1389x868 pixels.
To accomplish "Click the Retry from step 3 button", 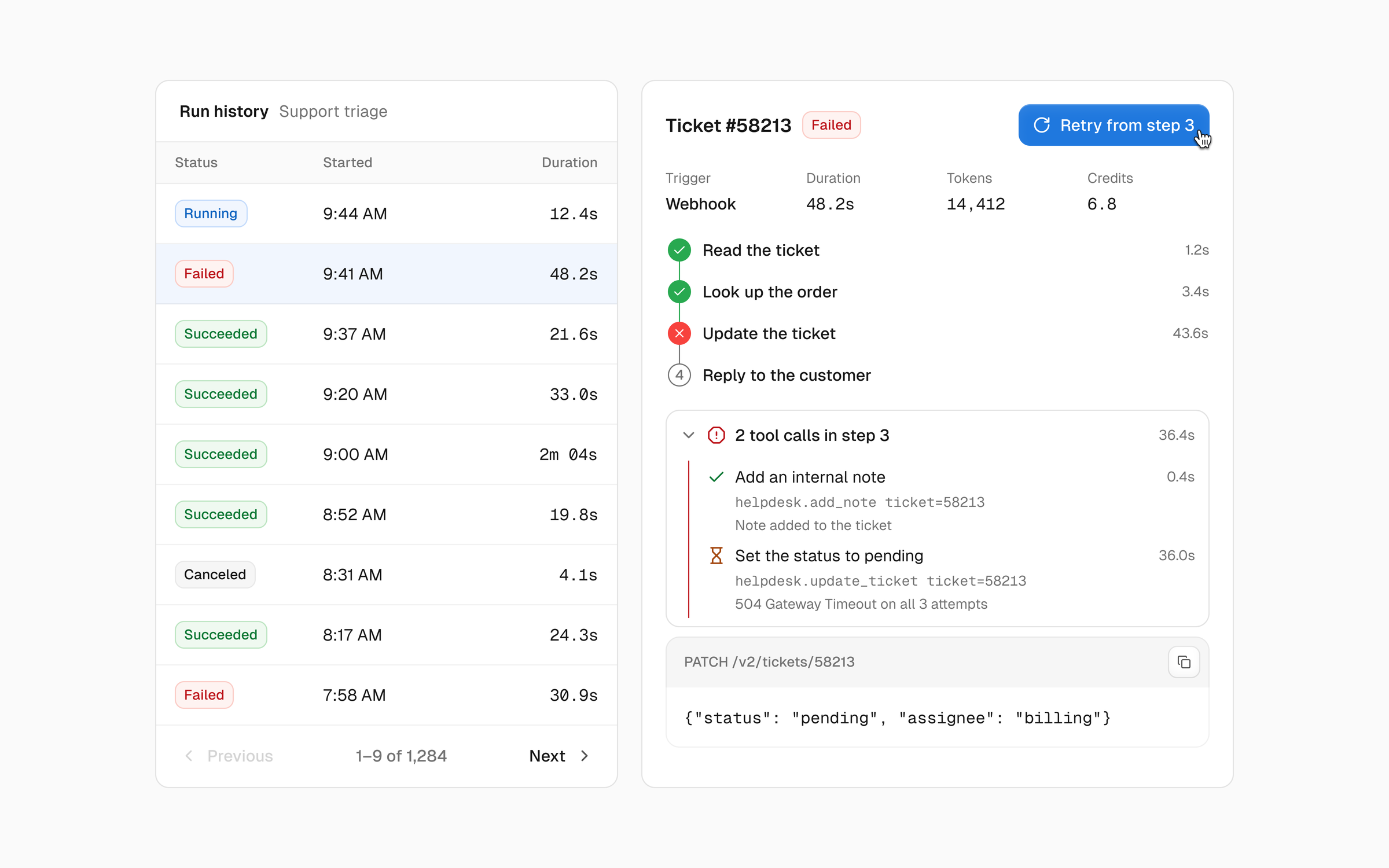I will 1114,125.
